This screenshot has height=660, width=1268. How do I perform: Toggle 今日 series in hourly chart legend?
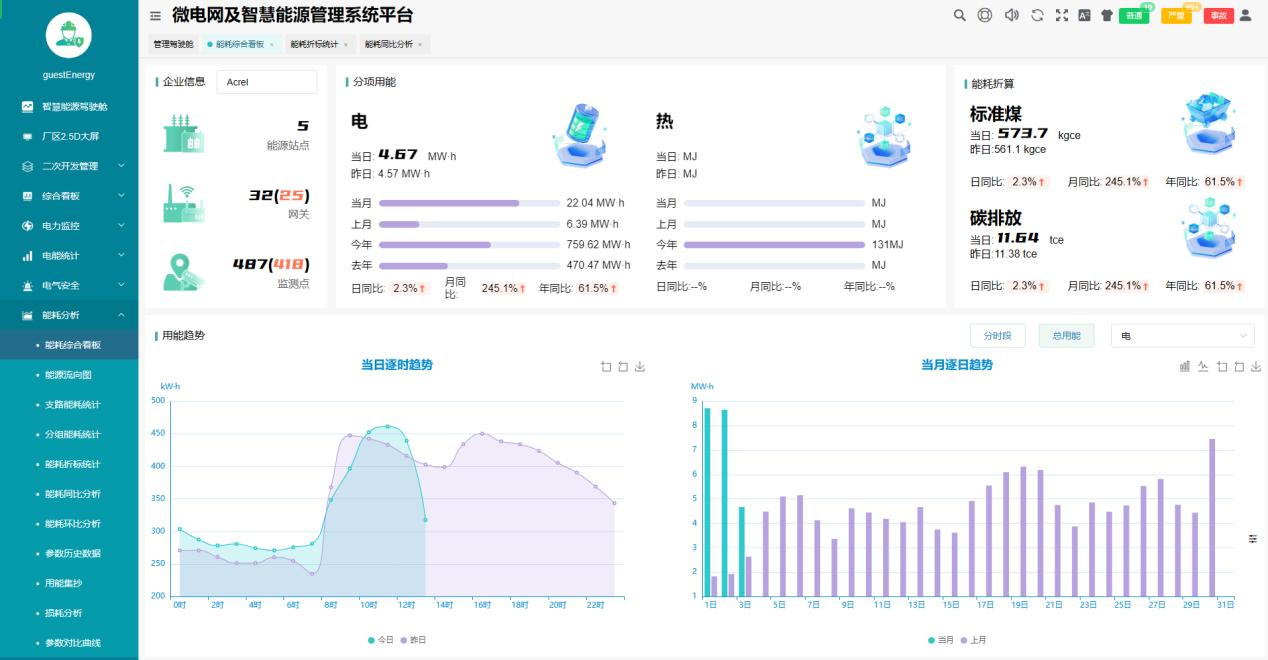pyautogui.click(x=381, y=640)
